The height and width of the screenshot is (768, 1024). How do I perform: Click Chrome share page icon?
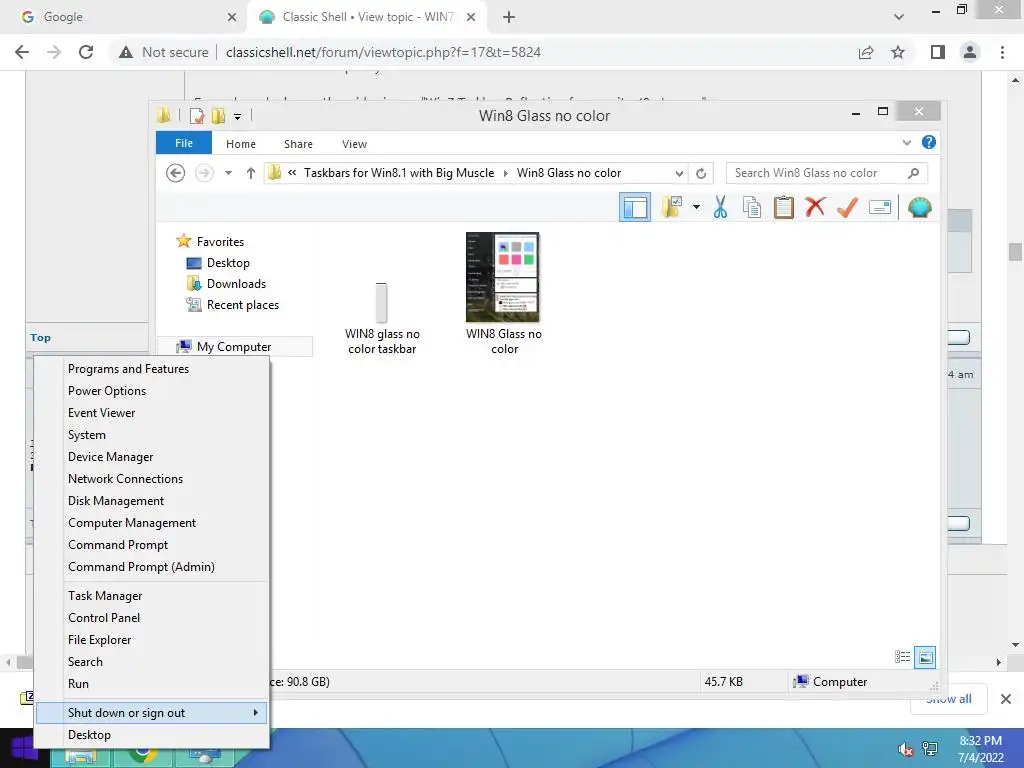click(x=866, y=52)
